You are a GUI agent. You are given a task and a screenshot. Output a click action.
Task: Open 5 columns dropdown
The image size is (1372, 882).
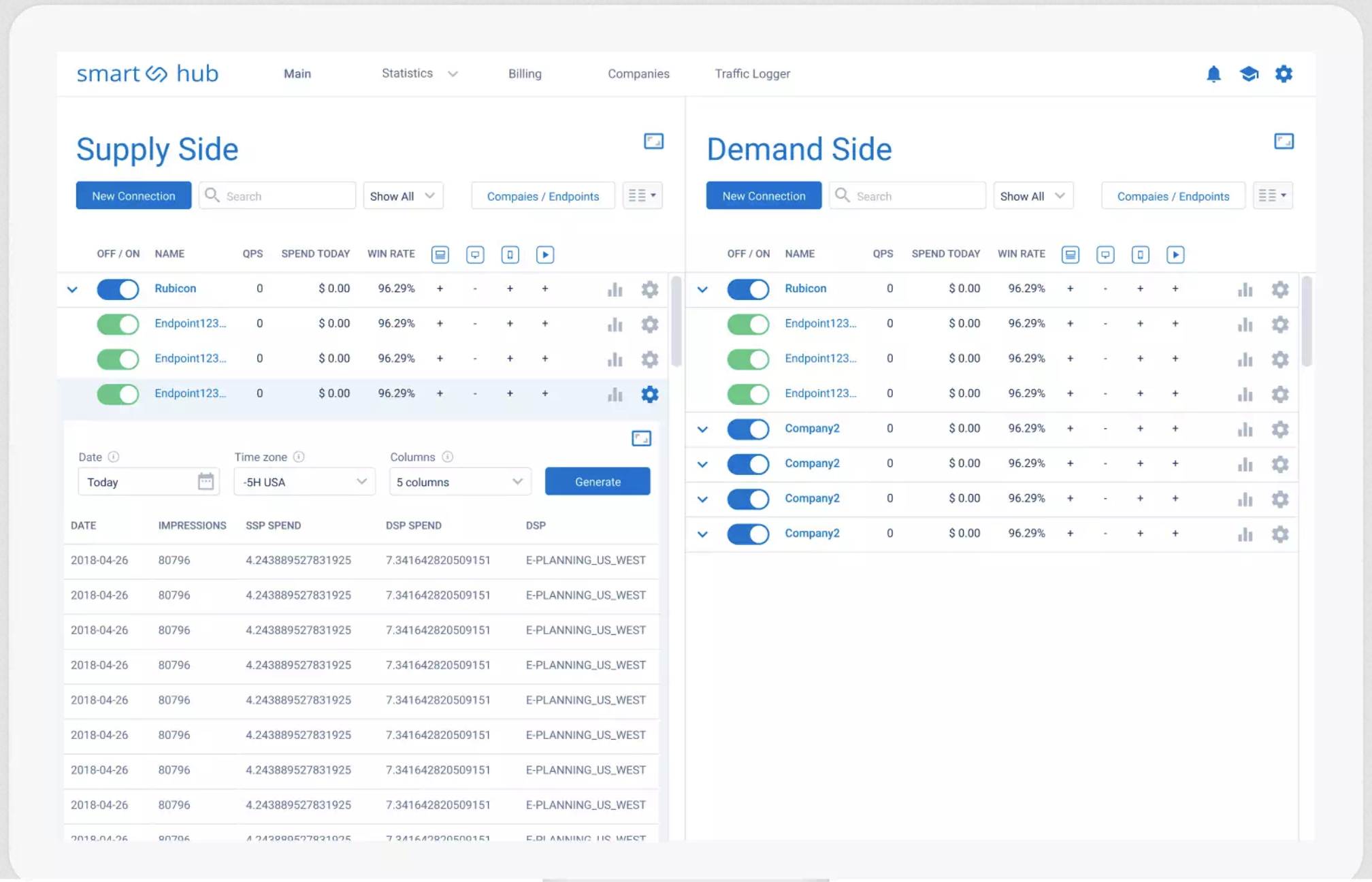(x=460, y=482)
